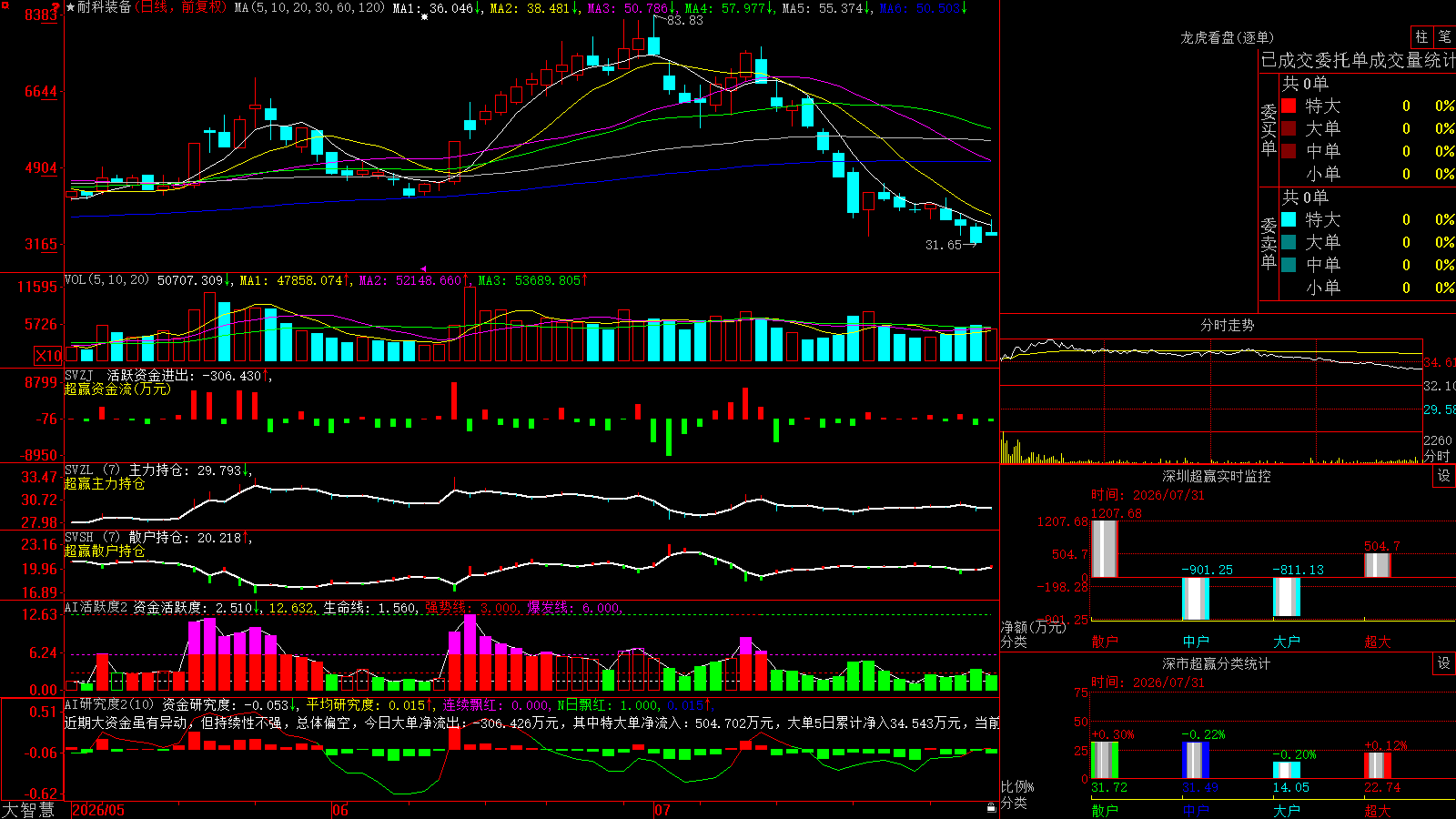Click the (日线, 前复权) period label
This screenshot has height=819, width=1456.
(x=181, y=7)
